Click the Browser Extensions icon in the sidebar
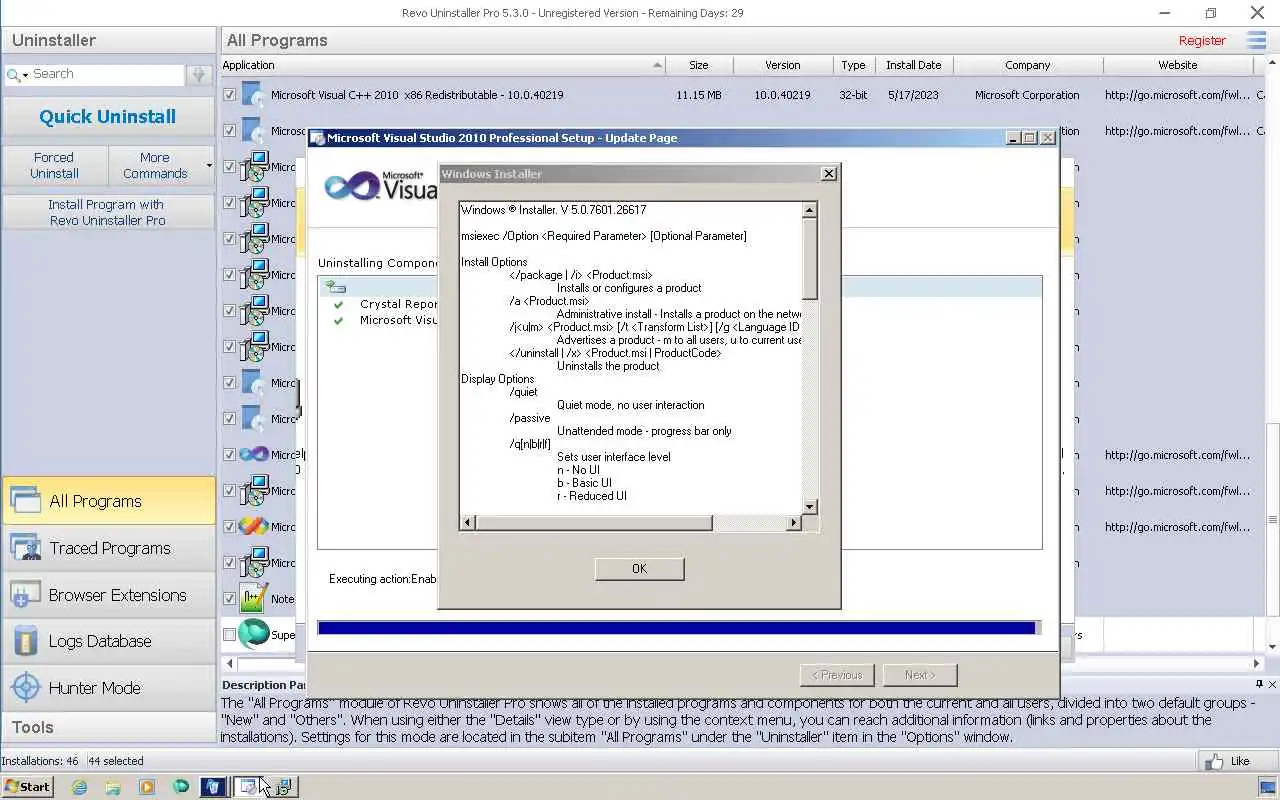This screenshot has height=800, width=1280. [x=25, y=595]
